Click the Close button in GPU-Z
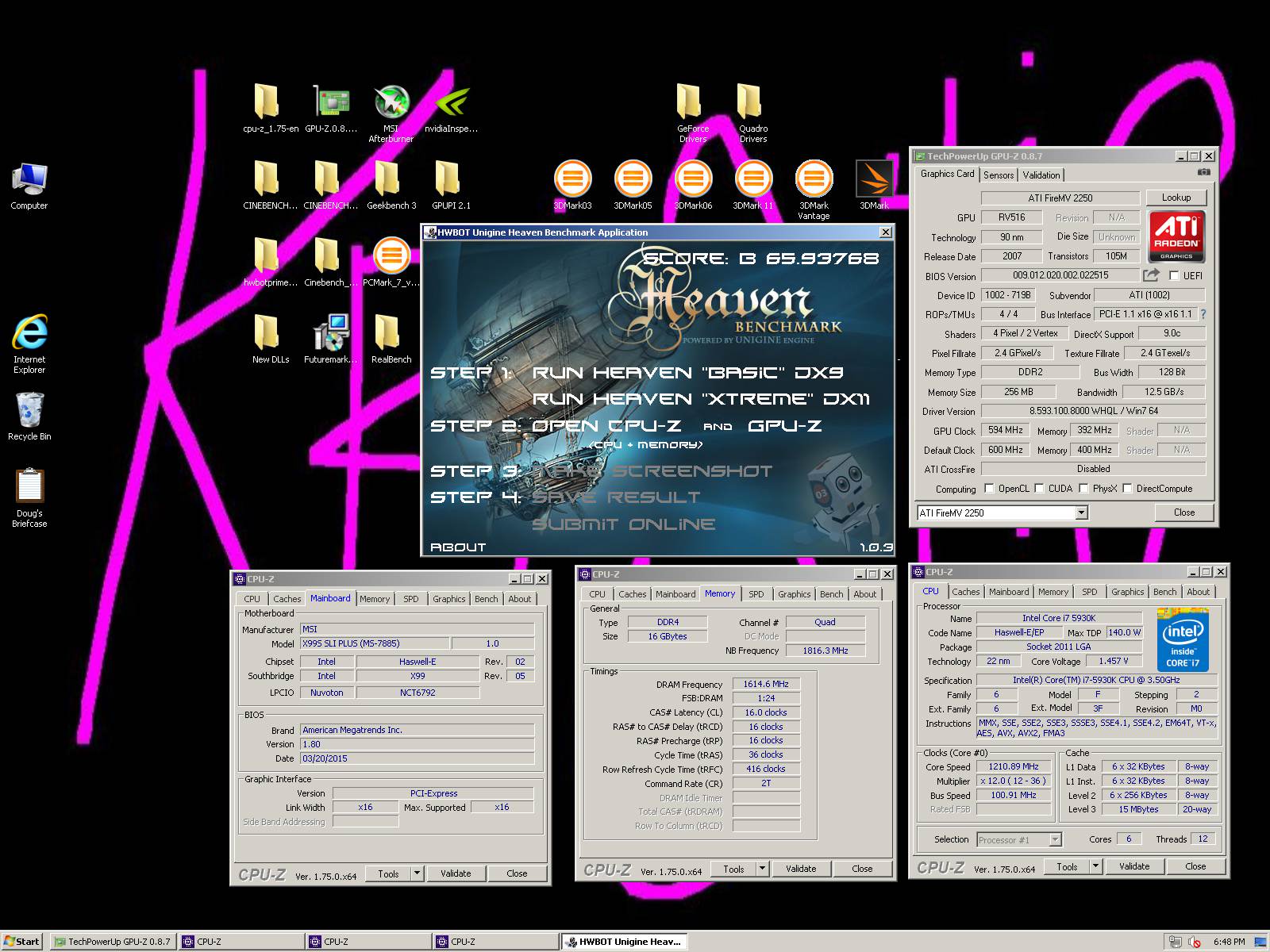This screenshot has width=1270, height=952. point(1184,512)
